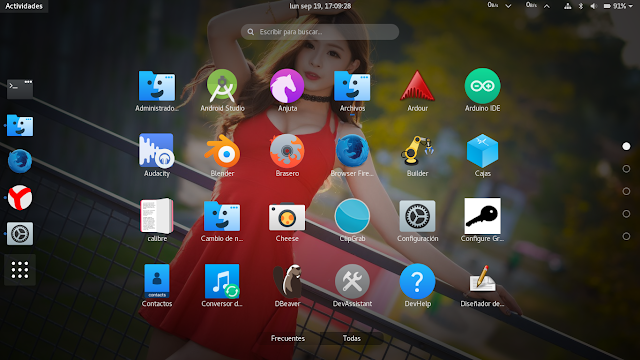Launch Conversor d... audio converter

[222, 286]
